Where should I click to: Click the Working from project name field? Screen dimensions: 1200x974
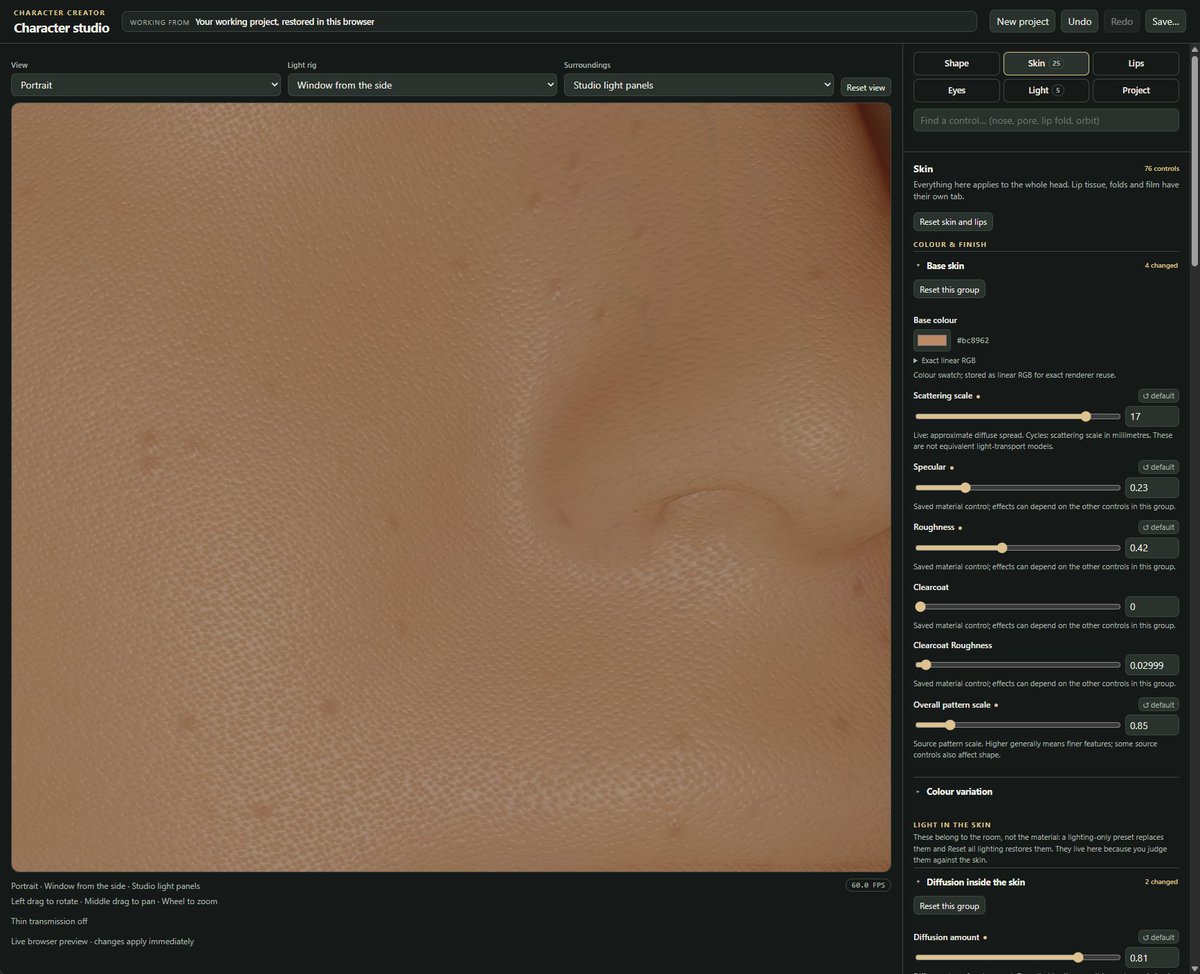point(549,21)
